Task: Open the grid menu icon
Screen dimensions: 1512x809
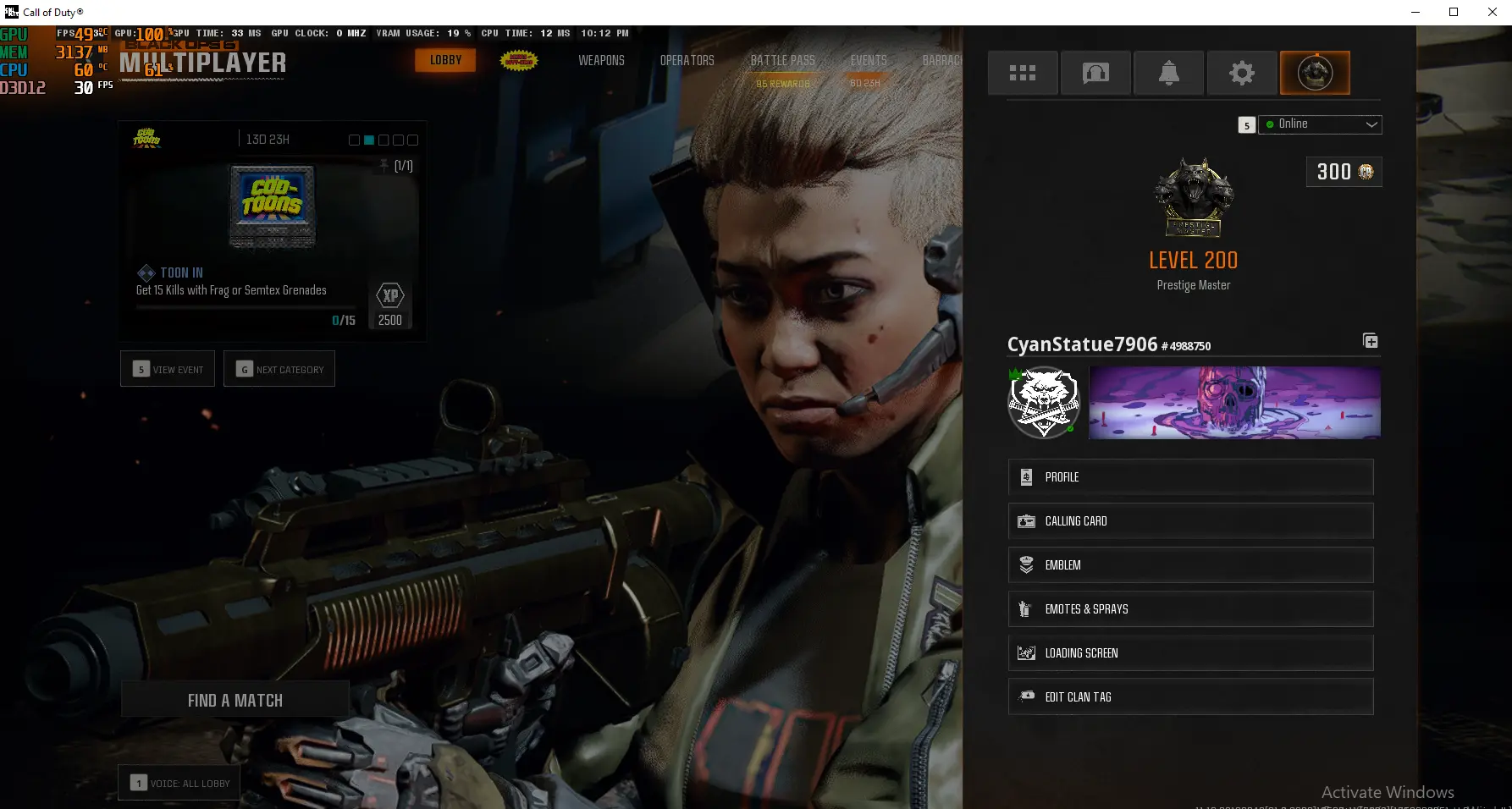Action: tap(1023, 74)
